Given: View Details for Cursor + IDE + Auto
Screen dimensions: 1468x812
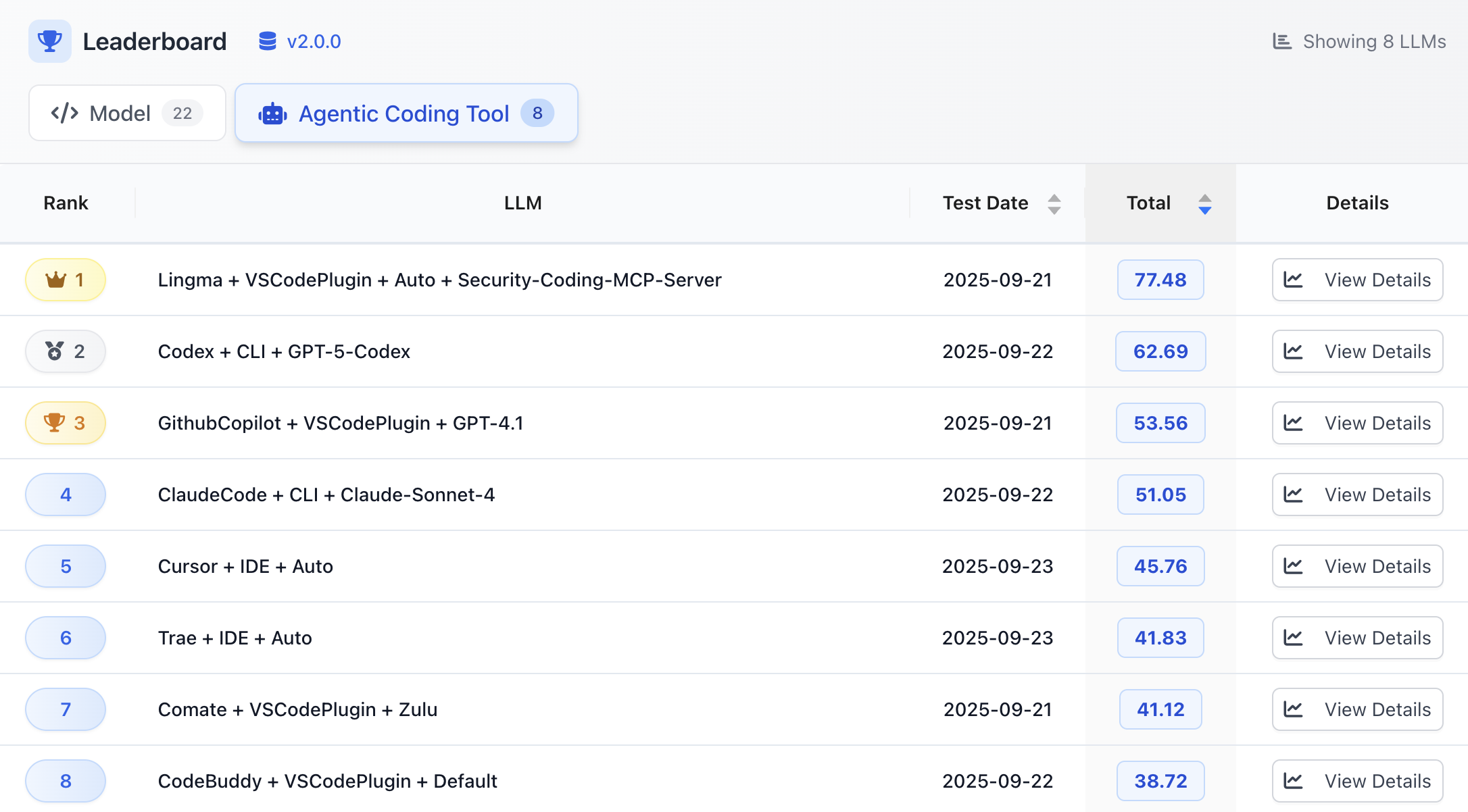Looking at the screenshot, I should tap(1357, 566).
